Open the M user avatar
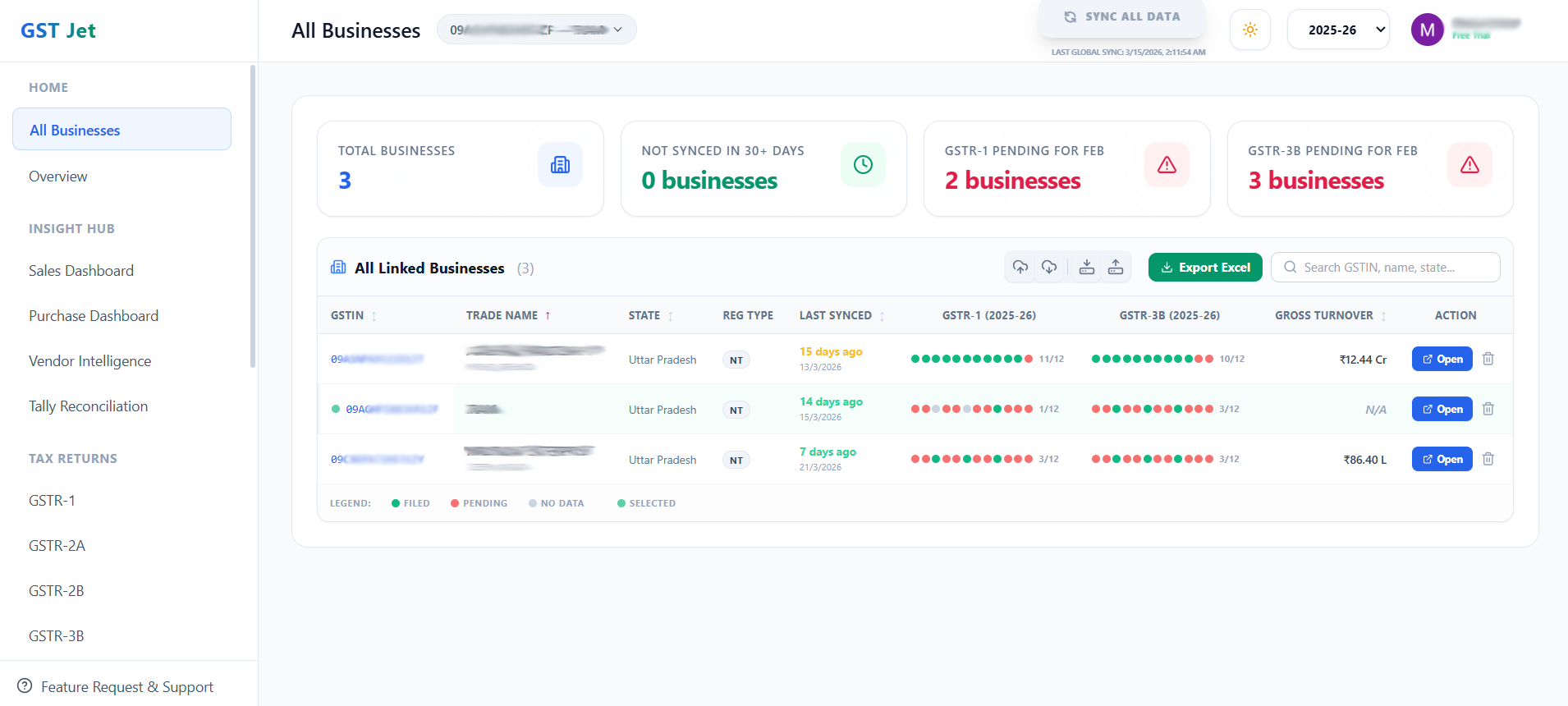This screenshot has width=1568, height=706. pyautogui.click(x=1427, y=30)
